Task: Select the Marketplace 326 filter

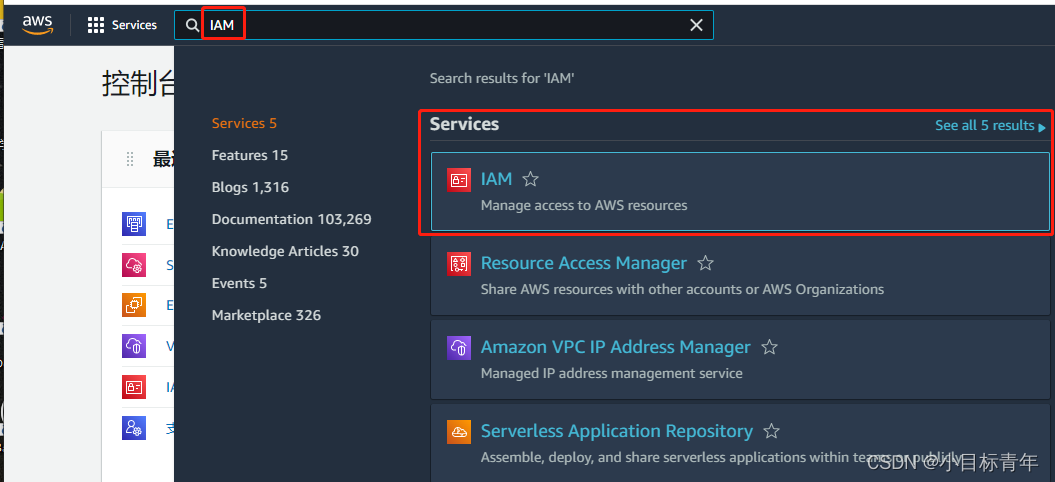Action: coord(266,315)
